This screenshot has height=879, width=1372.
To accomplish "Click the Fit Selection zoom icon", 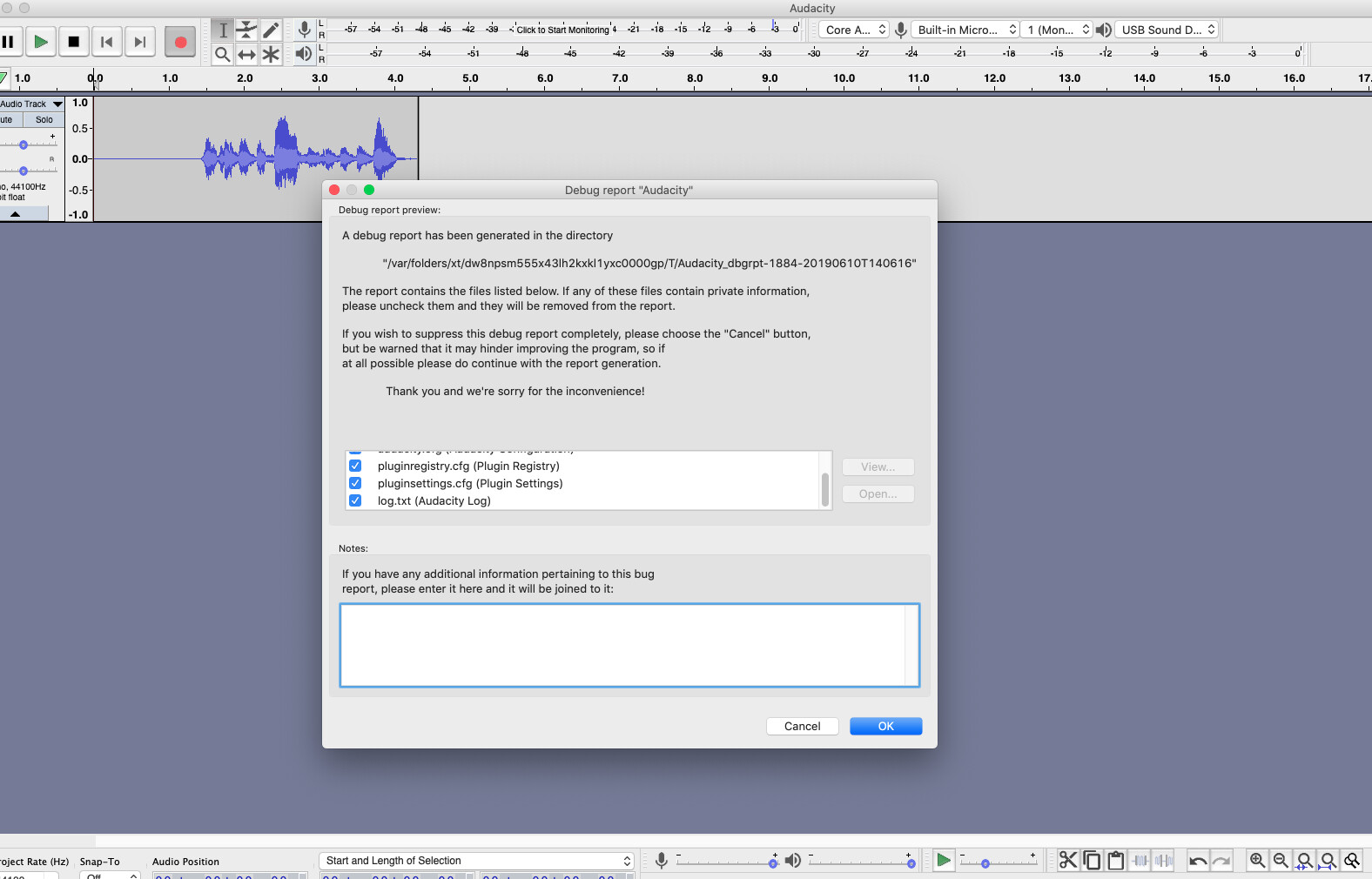I will point(1304,861).
